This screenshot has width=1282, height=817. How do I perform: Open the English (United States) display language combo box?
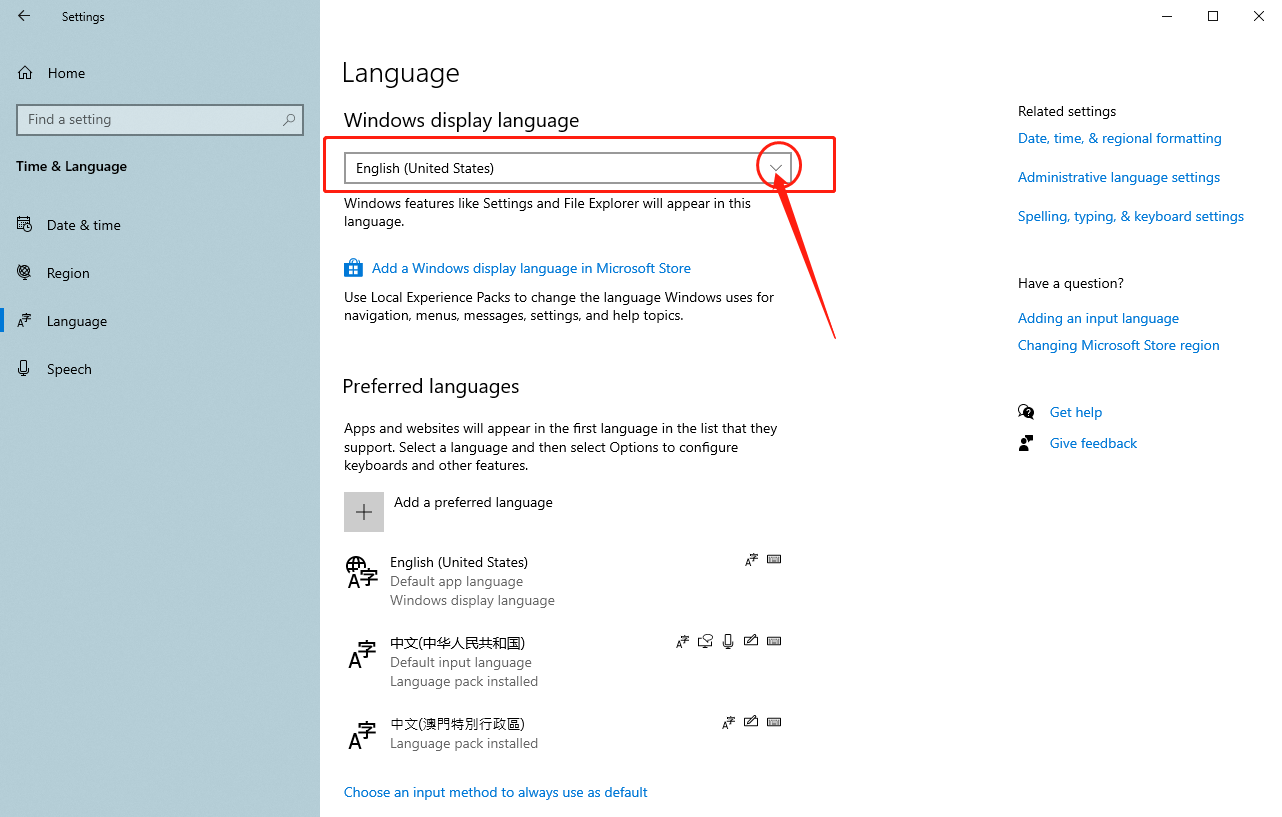(568, 168)
